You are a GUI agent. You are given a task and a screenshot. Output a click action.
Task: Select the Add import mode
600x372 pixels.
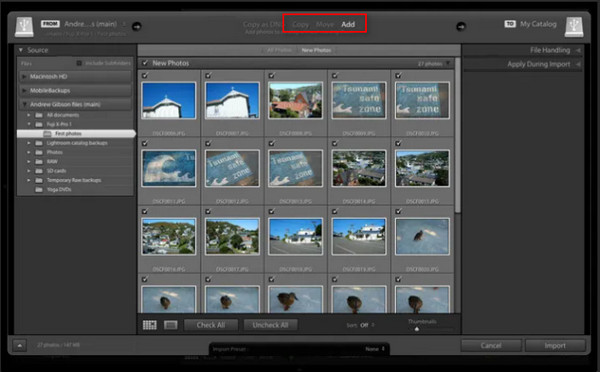click(x=348, y=24)
